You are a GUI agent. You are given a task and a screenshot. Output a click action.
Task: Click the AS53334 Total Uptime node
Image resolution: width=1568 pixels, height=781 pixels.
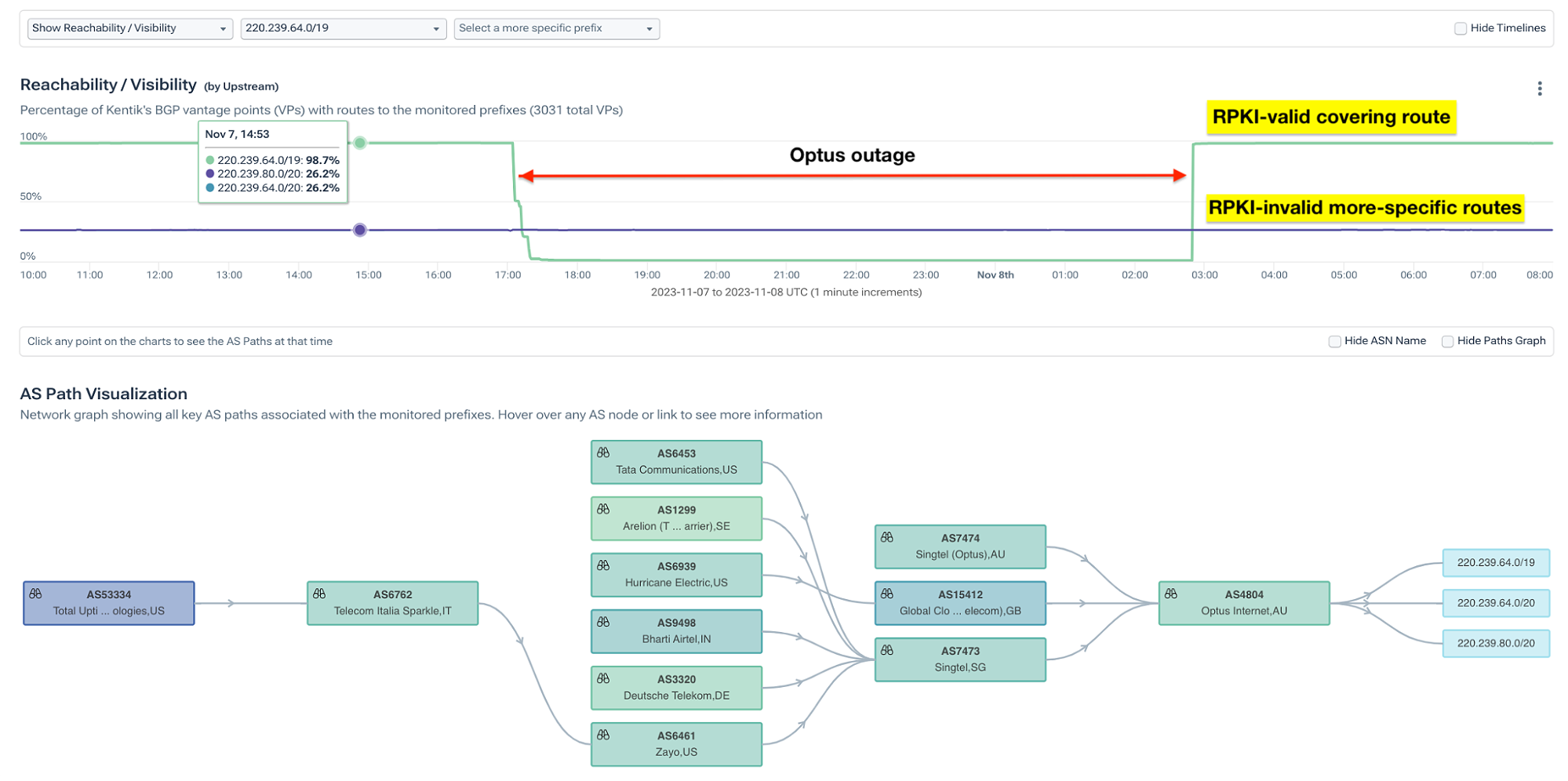click(x=109, y=603)
